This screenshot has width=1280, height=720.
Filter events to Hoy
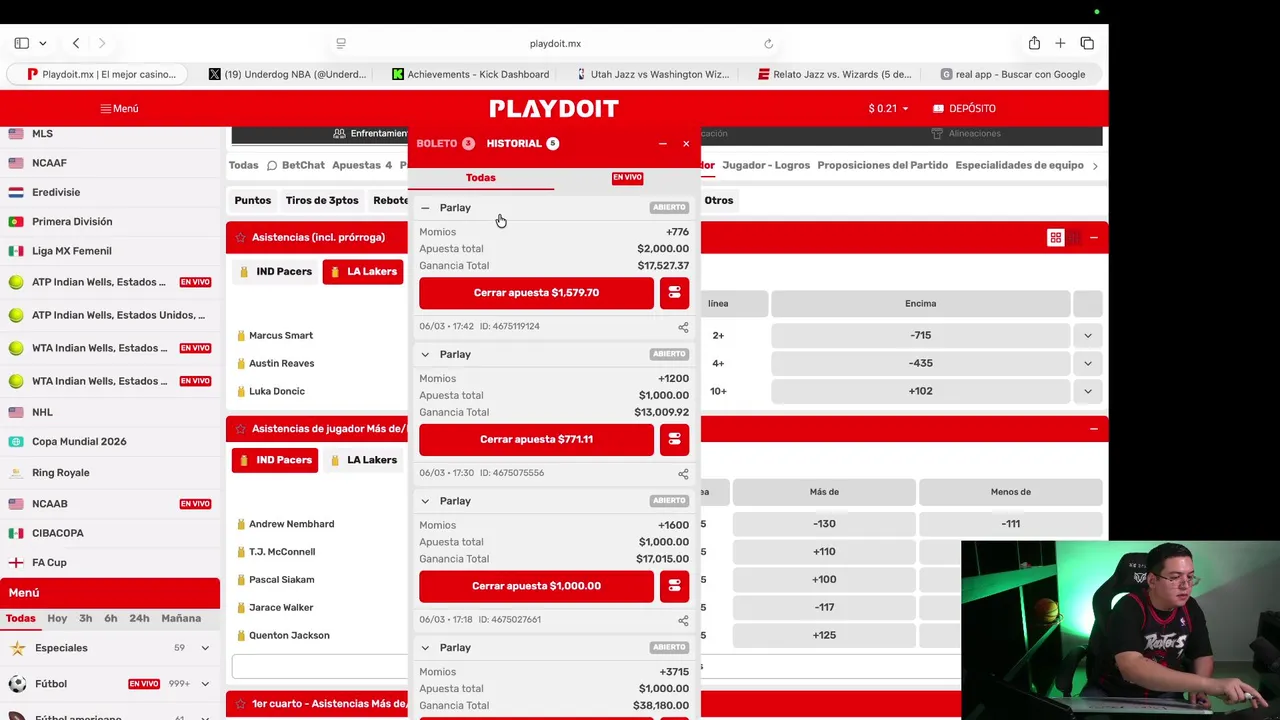click(57, 618)
